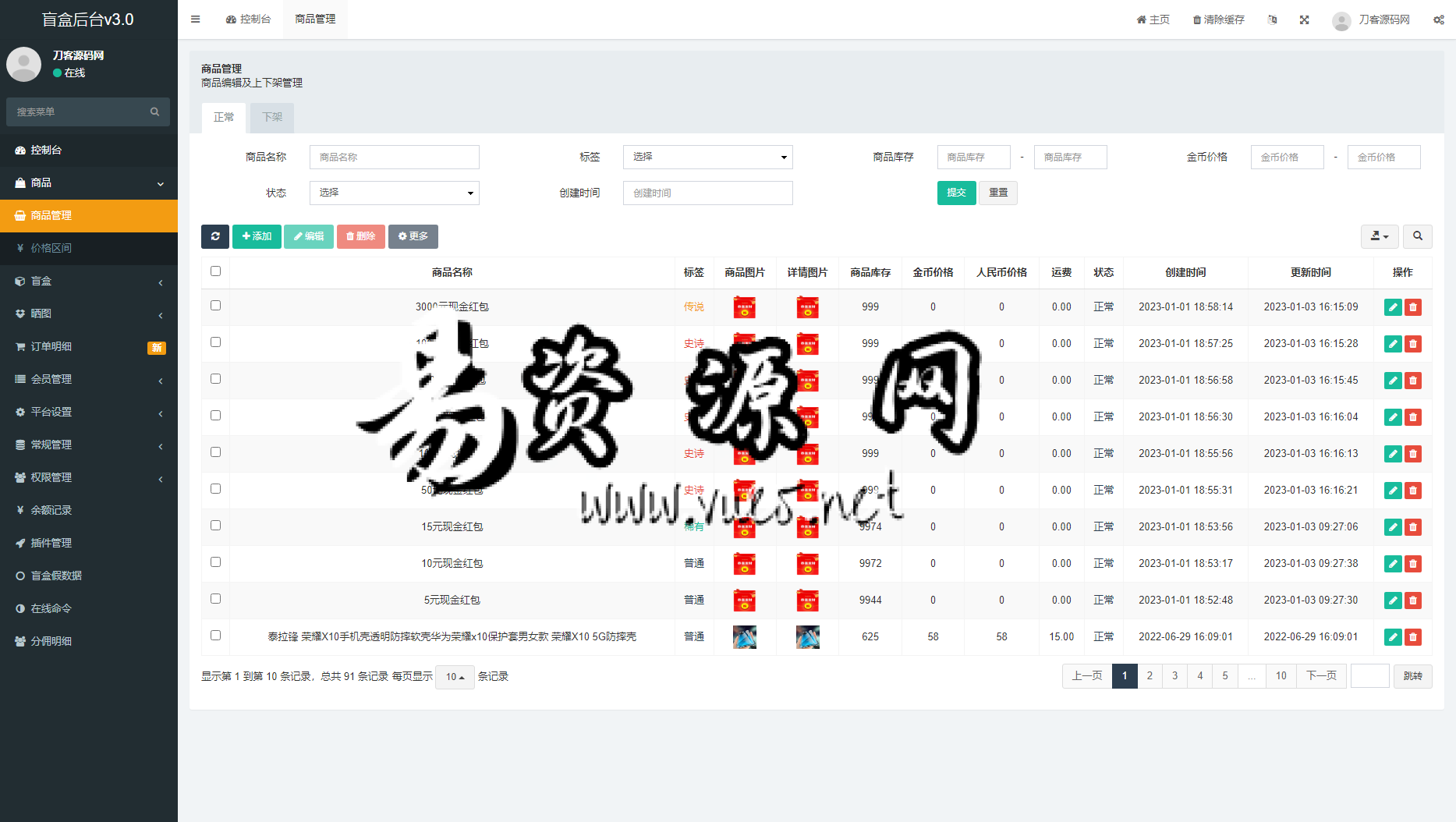Click the 添加 button to add product
1456x822 pixels.
[x=257, y=236]
